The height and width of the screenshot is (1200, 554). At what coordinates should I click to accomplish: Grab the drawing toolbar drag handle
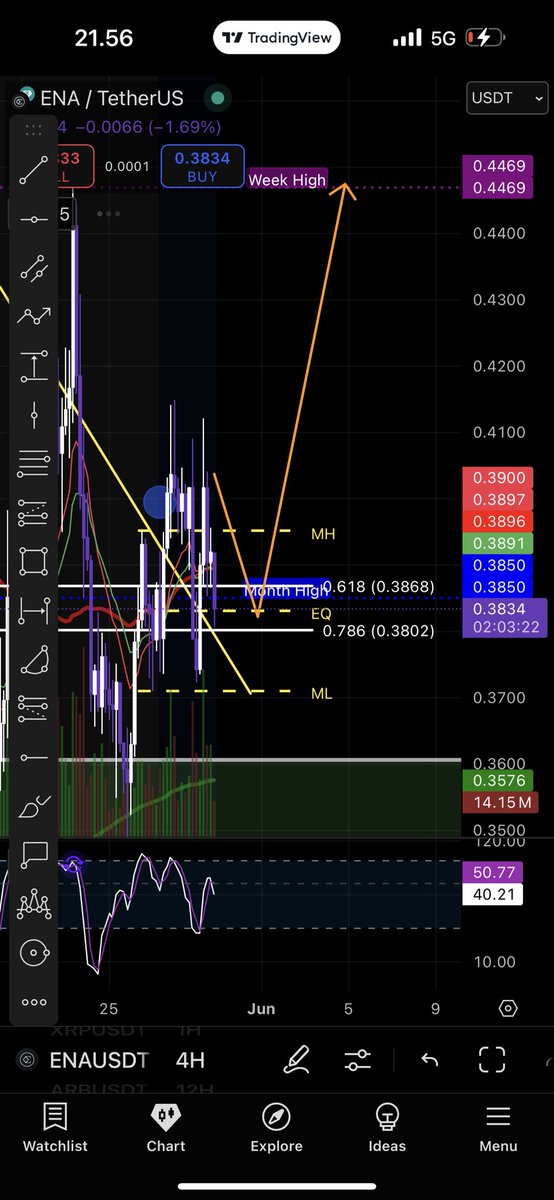click(34, 129)
